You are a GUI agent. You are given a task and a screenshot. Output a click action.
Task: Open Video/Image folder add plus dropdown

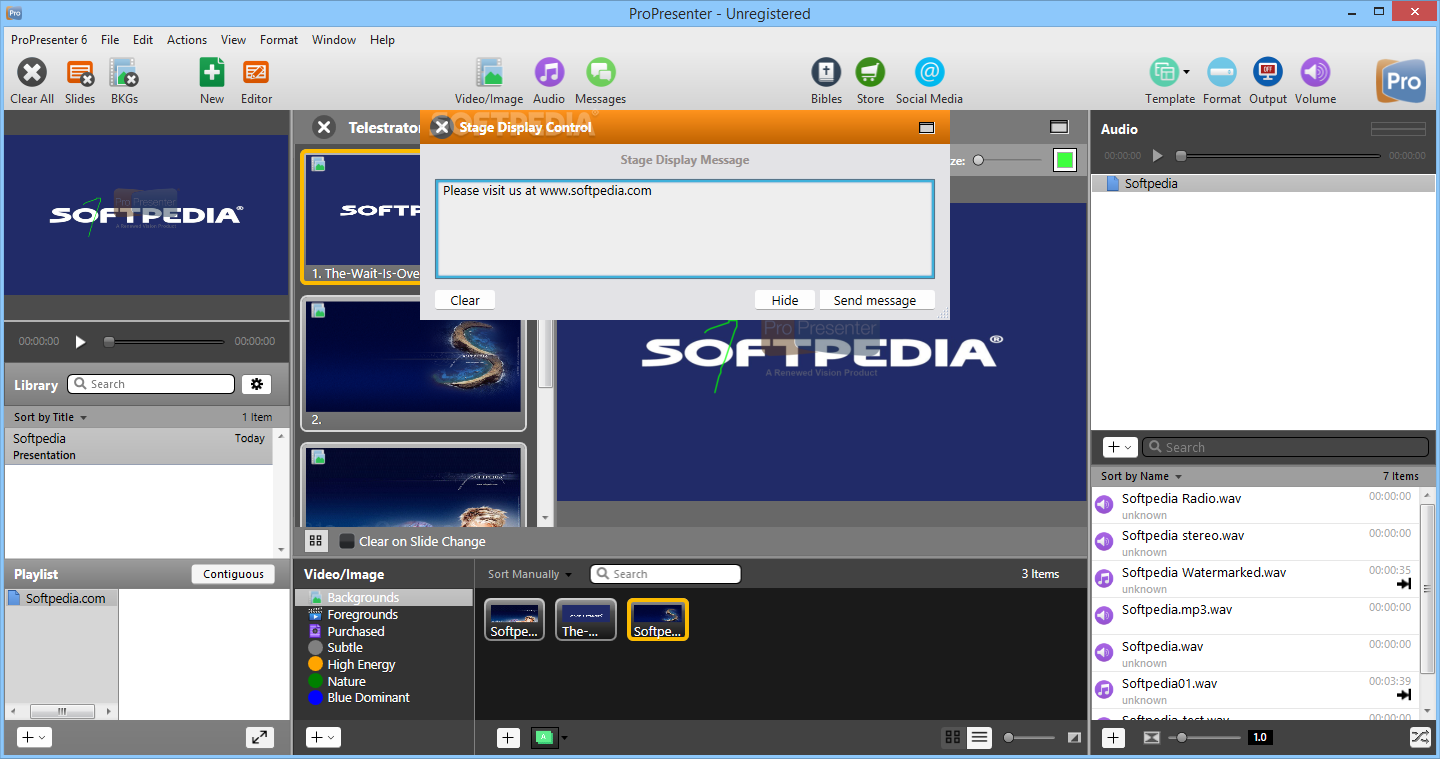tap(323, 737)
